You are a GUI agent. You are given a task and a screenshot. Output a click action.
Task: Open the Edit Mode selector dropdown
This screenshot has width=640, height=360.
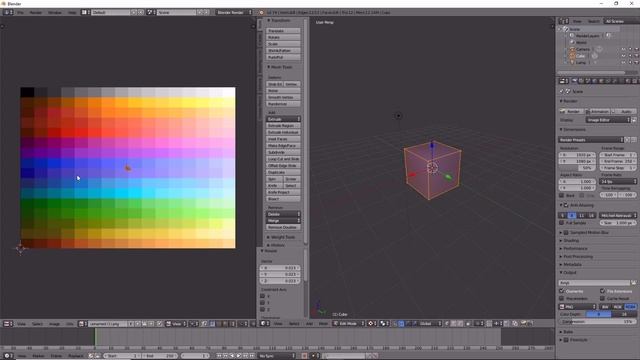(348, 323)
